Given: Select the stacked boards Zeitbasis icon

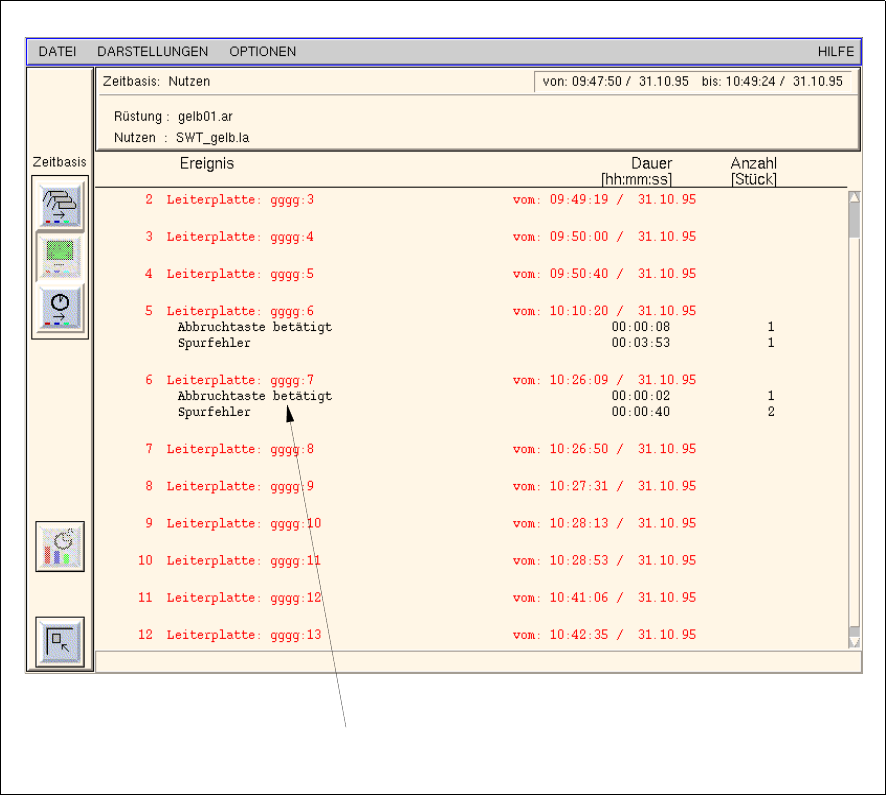Looking at the screenshot, I should tap(60, 203).
